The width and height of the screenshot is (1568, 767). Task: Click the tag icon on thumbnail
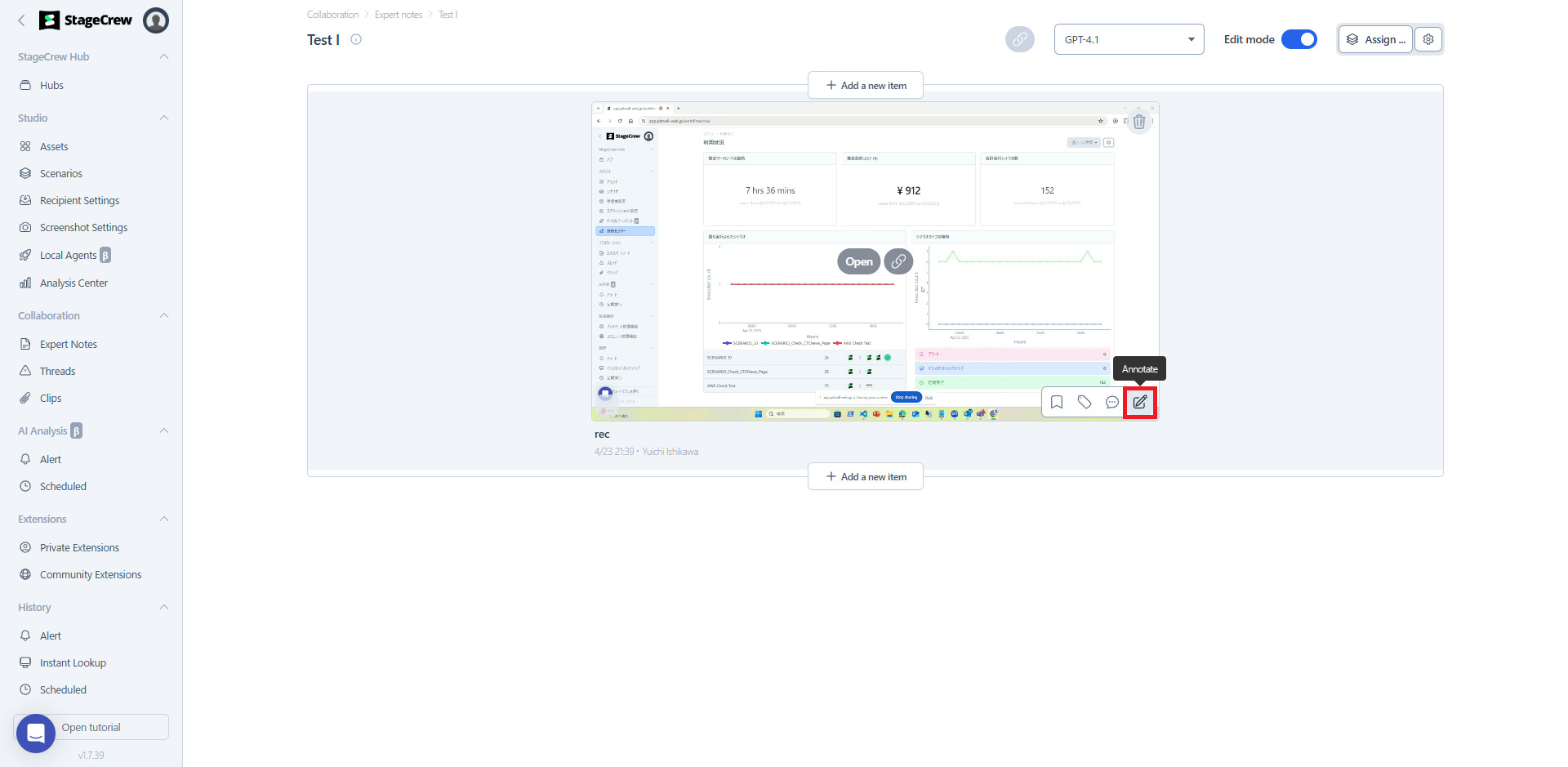(1084, 402)
